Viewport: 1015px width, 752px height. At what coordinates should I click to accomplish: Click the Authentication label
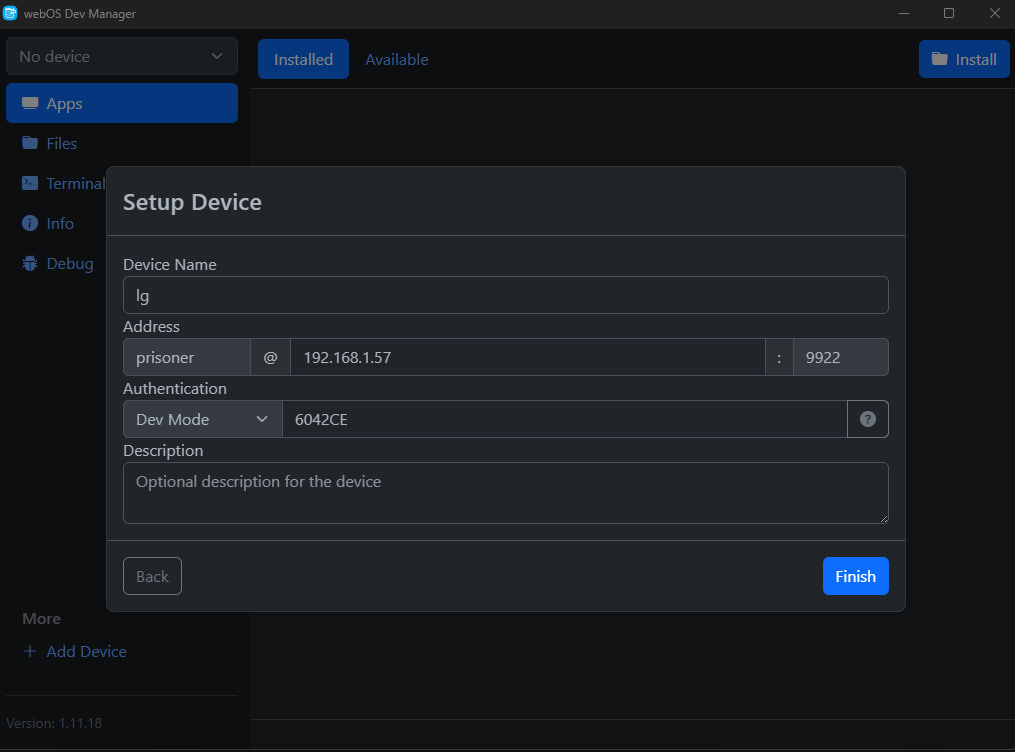pyautogui.click(x=175, y=388)
